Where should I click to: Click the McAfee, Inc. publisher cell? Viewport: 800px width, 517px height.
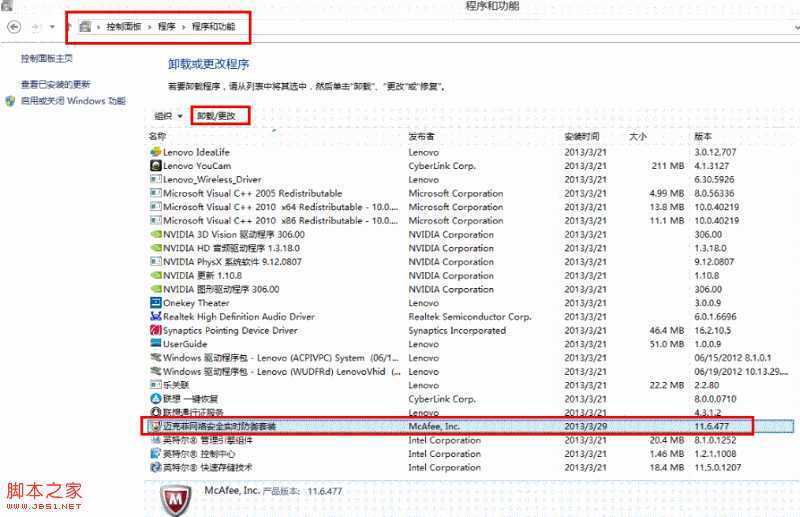coord(434,426)
